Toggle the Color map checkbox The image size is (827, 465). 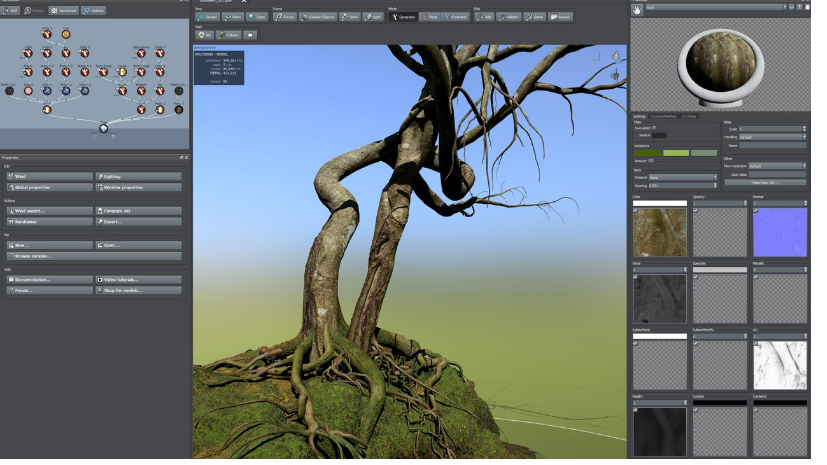tap(636, 210)
